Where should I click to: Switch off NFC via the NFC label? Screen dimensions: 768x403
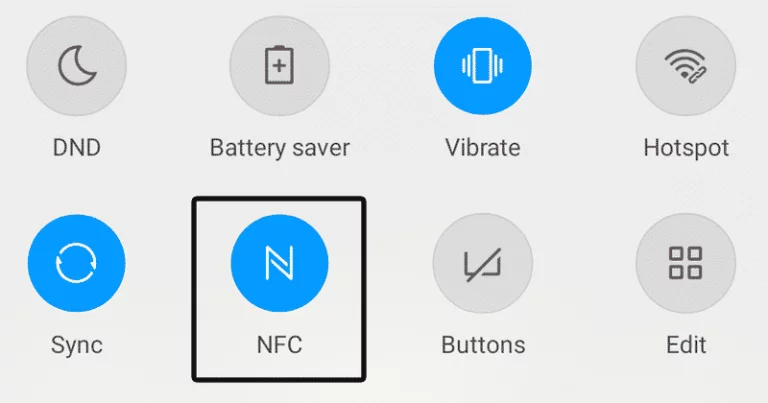[279, 345]
